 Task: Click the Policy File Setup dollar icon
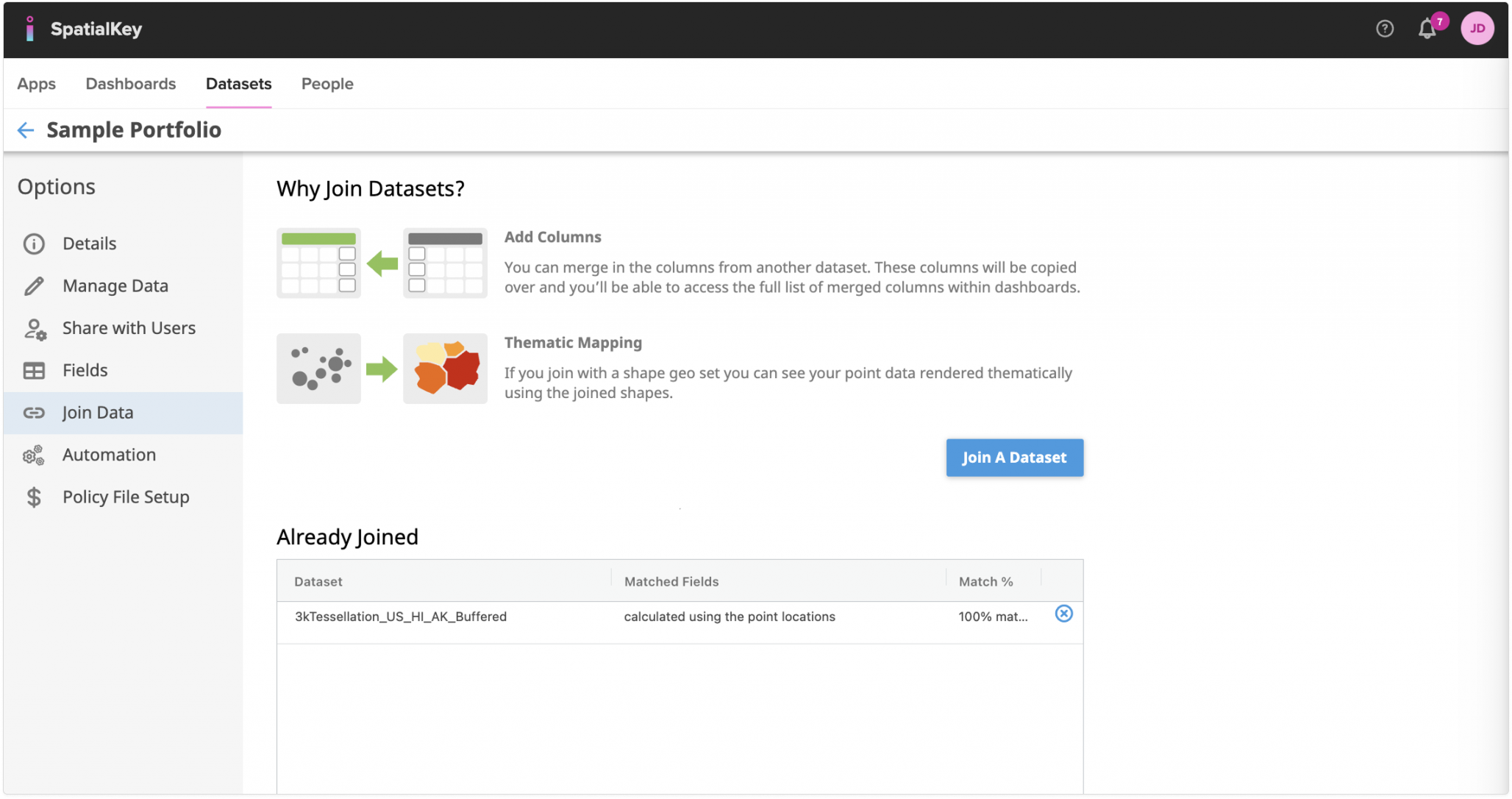pyautogui.click(x=34, y=497)
